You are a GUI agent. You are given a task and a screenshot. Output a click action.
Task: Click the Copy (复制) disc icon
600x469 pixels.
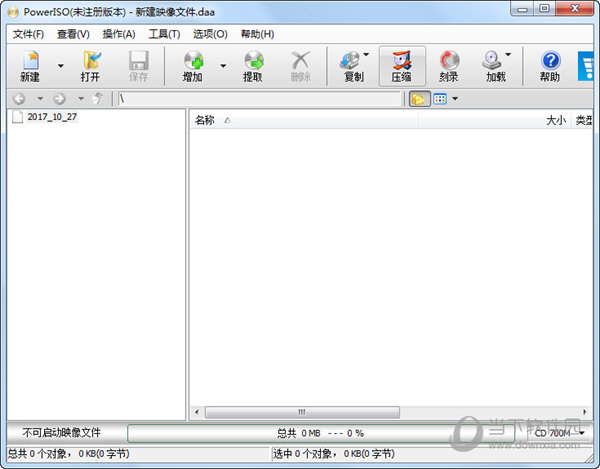350,61
